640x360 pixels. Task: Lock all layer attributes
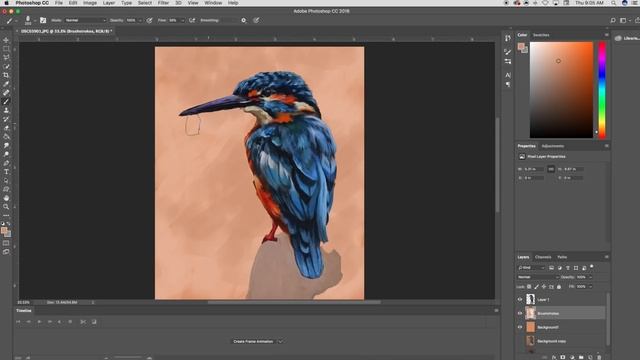pos(559,287)
